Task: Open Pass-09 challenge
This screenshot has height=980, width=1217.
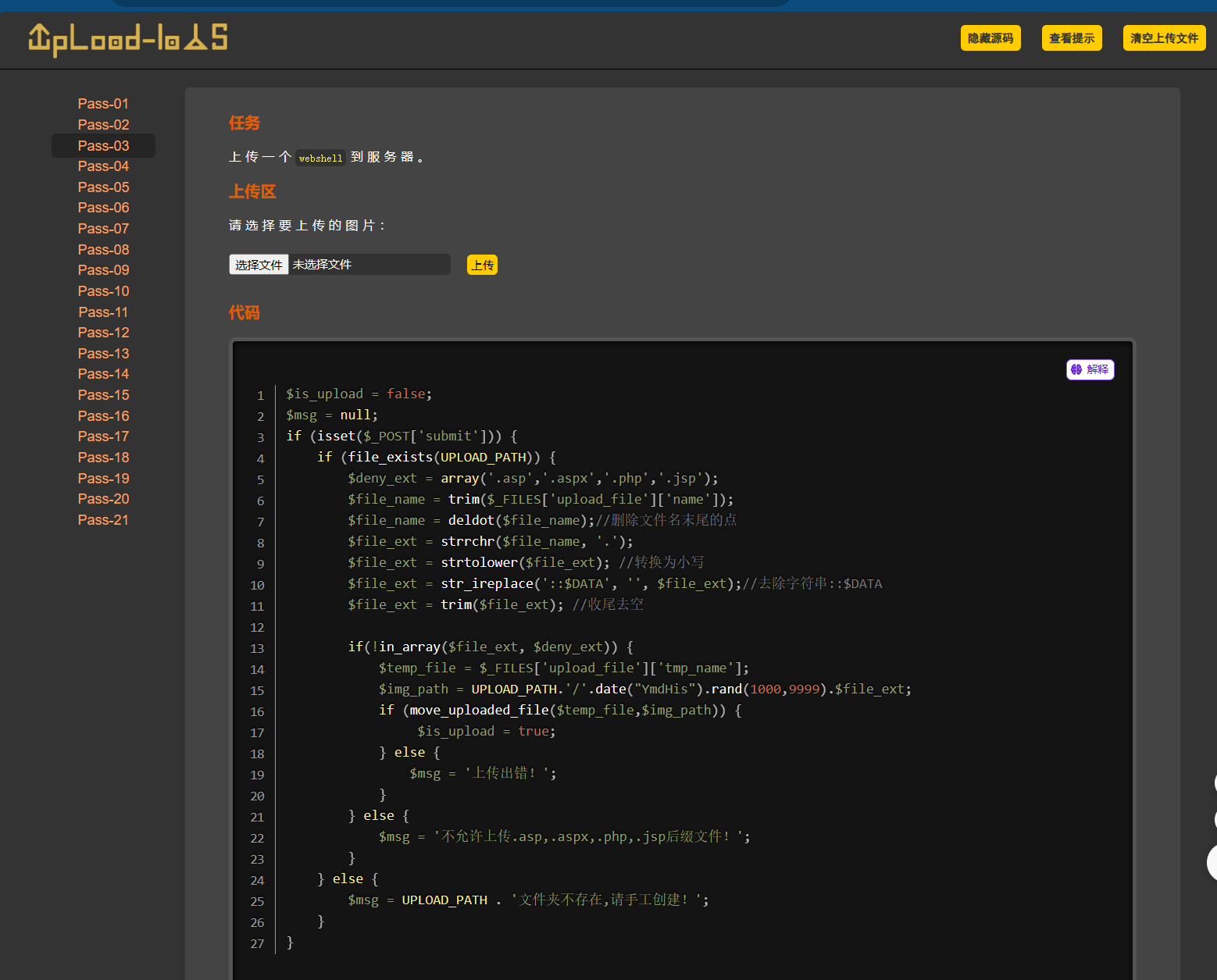Action: pyautogui.click(x=103, y=270)
